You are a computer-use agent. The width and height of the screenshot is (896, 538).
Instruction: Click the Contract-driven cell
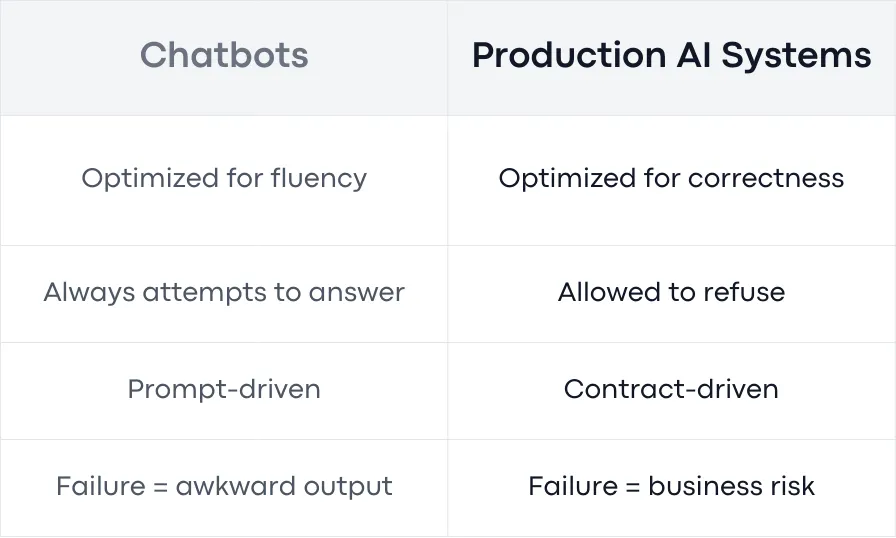pyautogui.click(x=671, y=390)
